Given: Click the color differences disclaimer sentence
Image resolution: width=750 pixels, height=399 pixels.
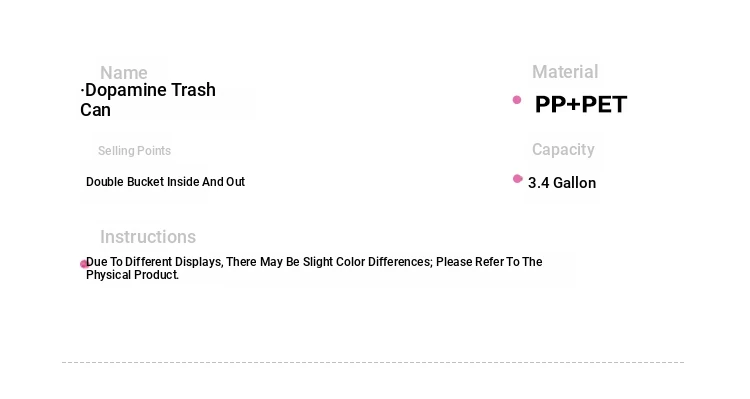Looking at the screenshot, I should click(314, 268).
